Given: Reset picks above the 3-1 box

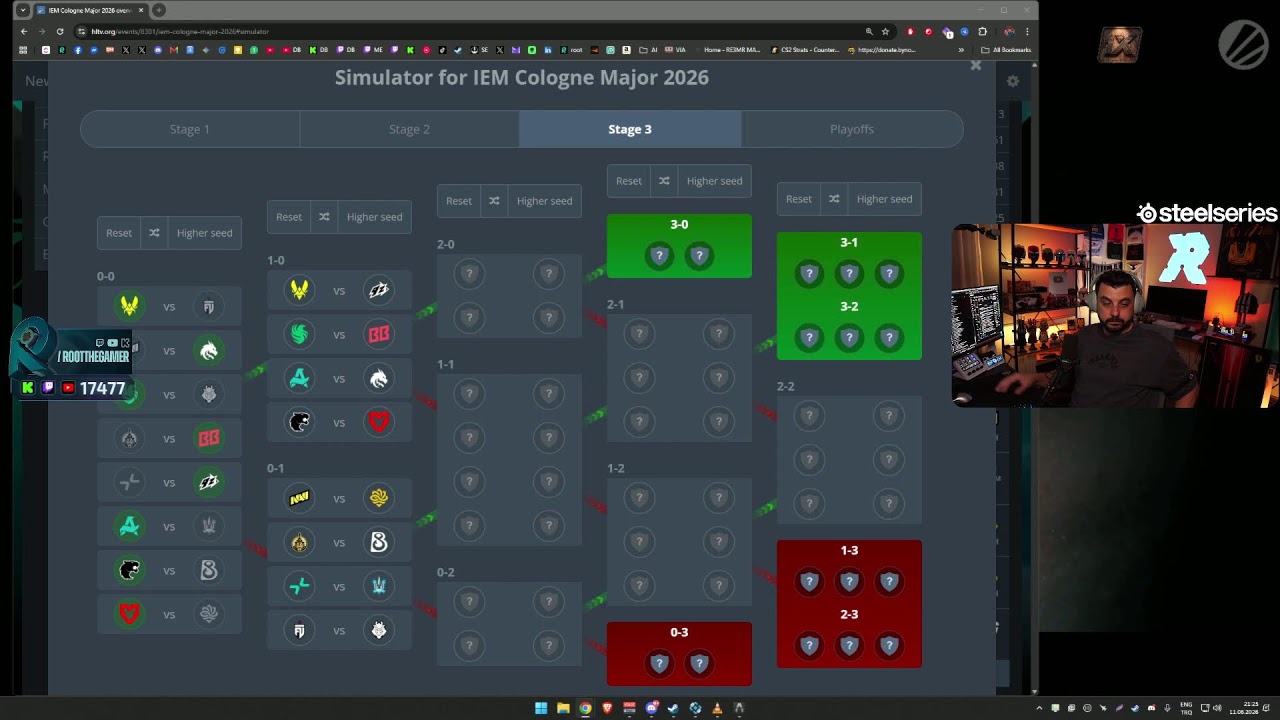Looking at the screenshot, I should click(799, 199).
